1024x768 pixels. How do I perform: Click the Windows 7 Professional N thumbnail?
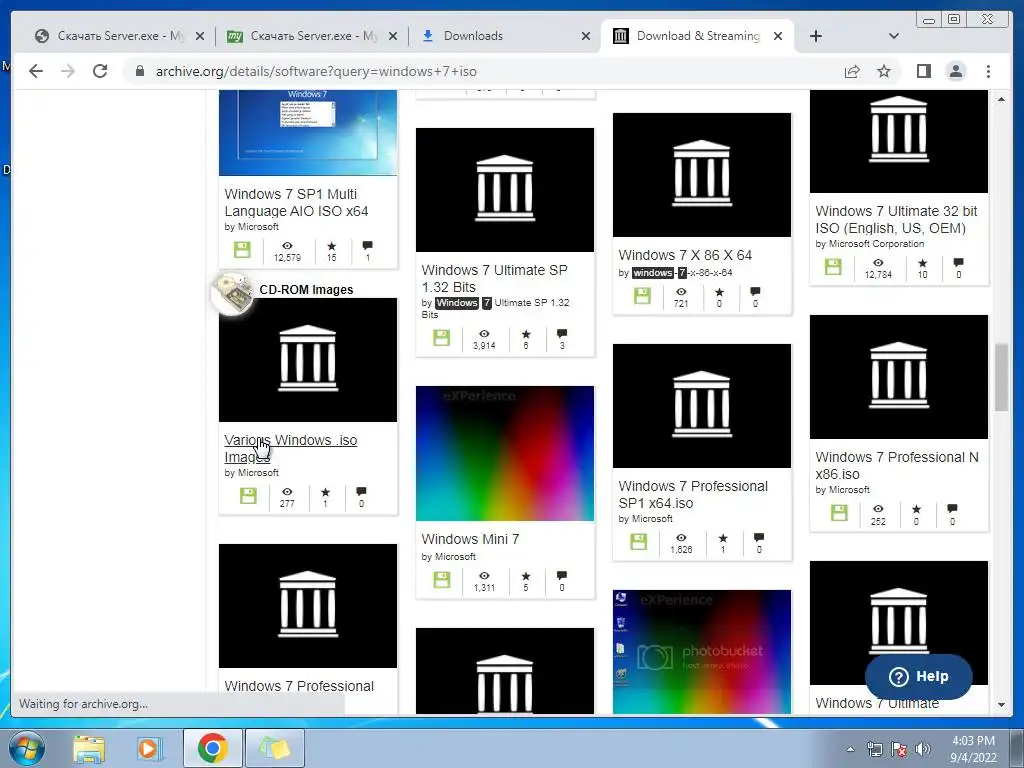coord(899,377)
